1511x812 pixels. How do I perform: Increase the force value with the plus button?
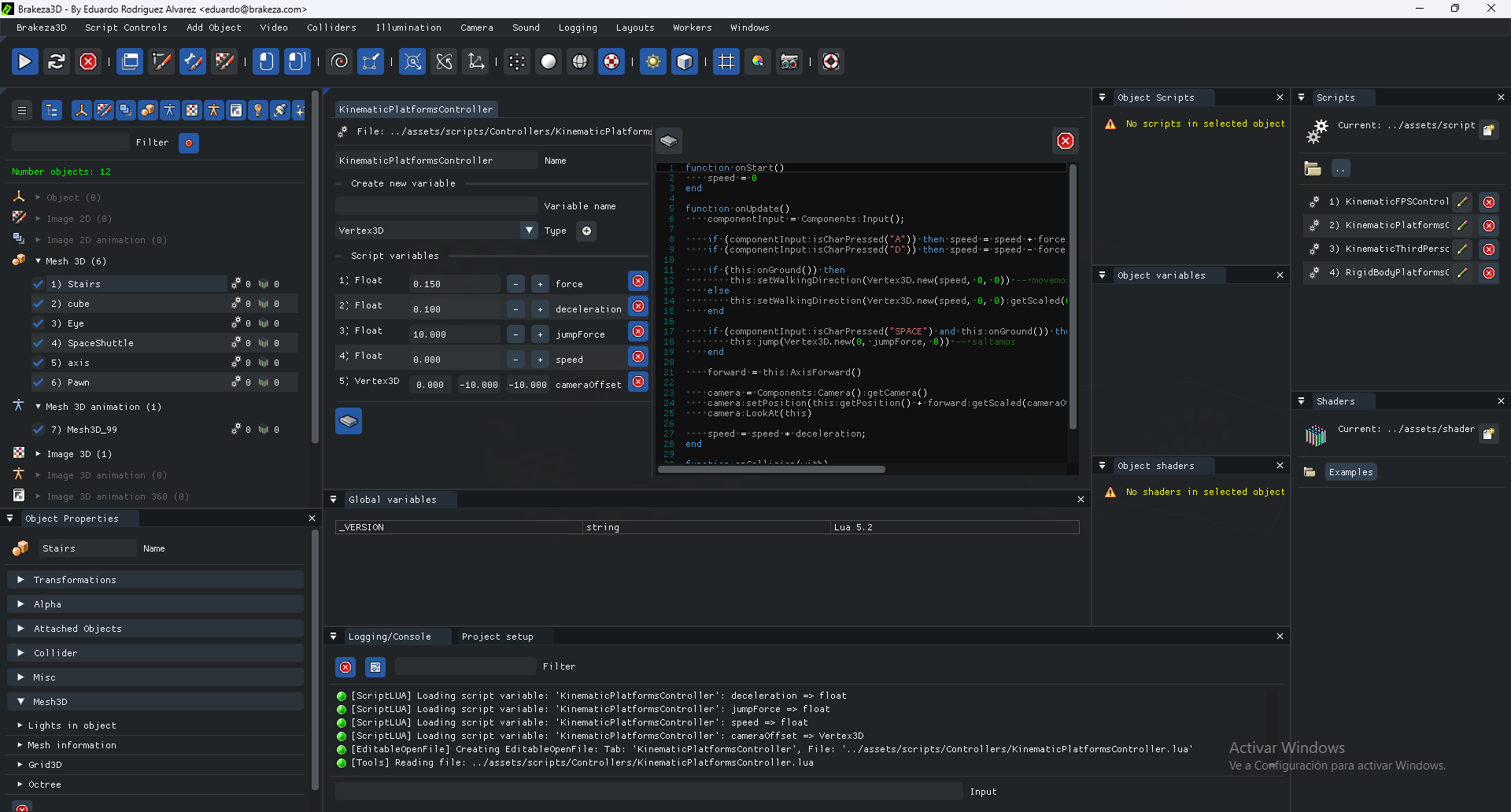click(540, 284)
